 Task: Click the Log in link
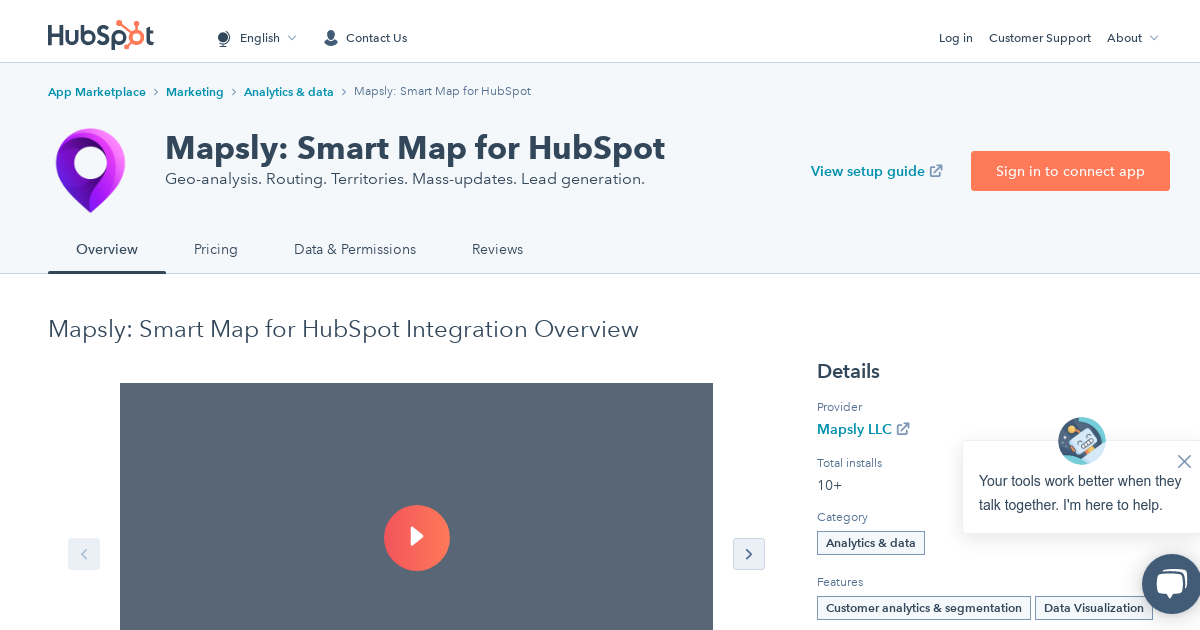955,38
